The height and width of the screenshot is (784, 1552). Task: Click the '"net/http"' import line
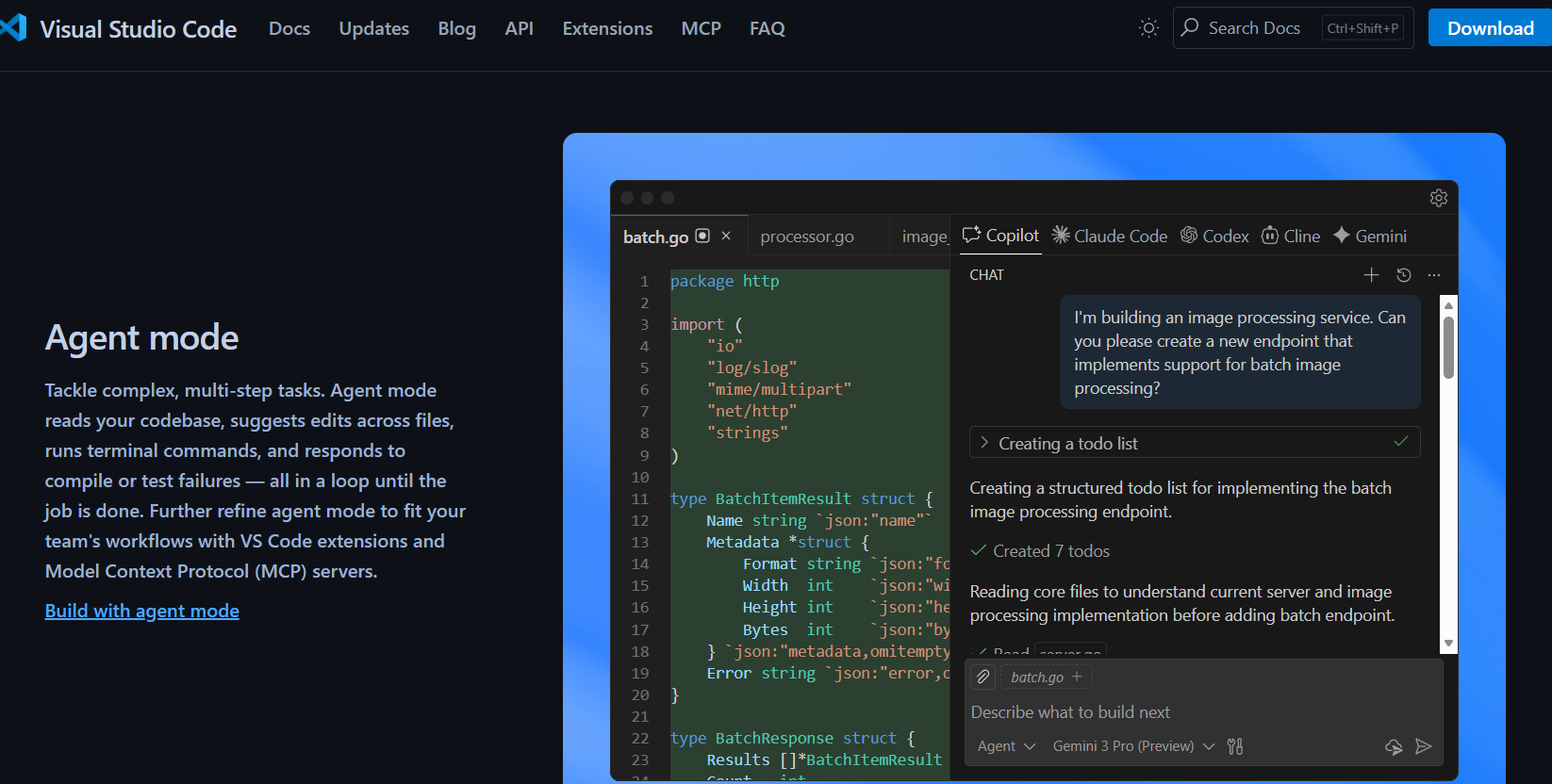[751, 411]
